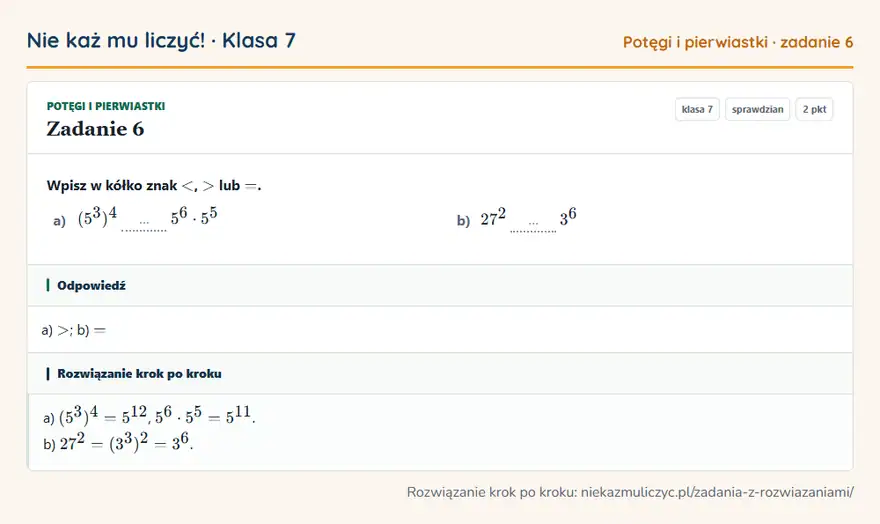Click the answer line 'a) >; b) ='
This screenshot has height=524, width=880.
coord(74,330)
